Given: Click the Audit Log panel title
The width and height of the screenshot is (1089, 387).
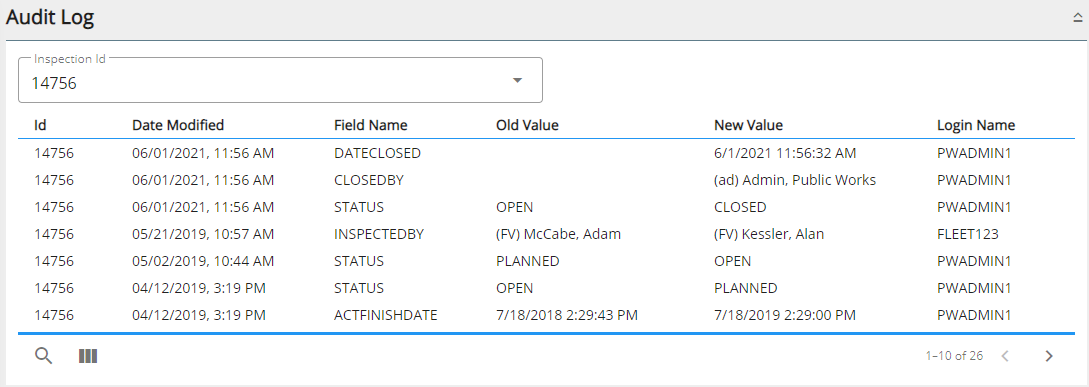Looking at the screenshot, I should (x=50, y=18).
